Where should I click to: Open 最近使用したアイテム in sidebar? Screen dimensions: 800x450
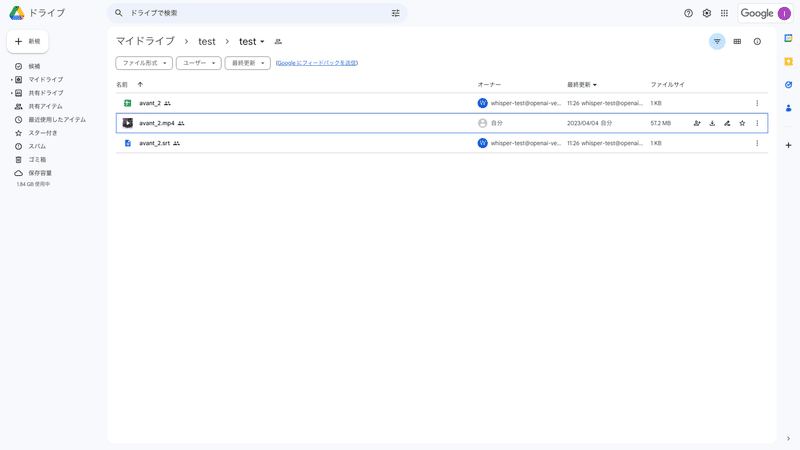coord(57,120)
